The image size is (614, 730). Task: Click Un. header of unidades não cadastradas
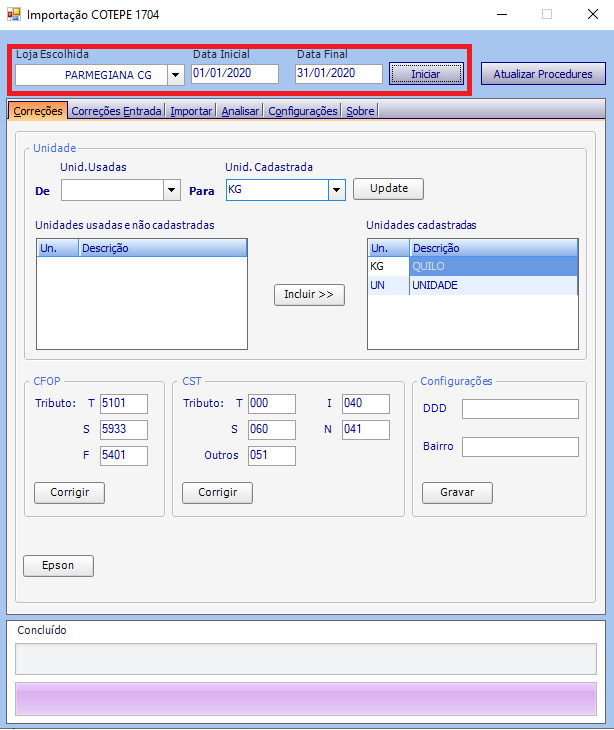(58, 248)
